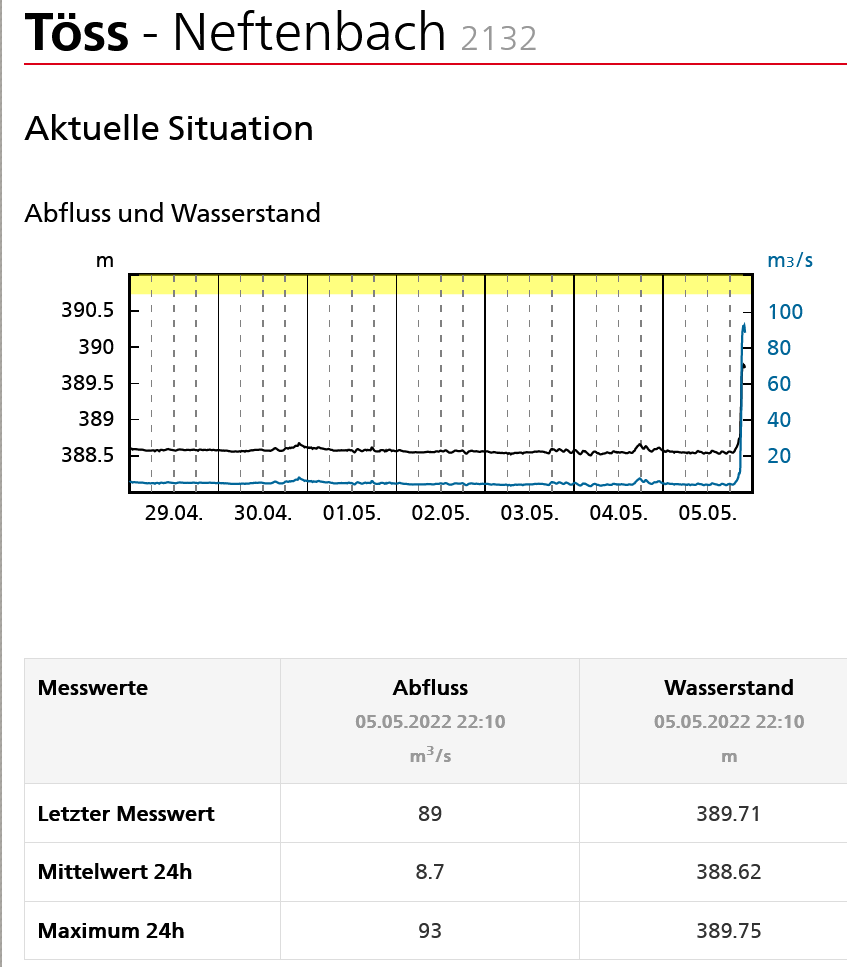
Task: Click the 05.05. date axis label
Action: pyautogui.click(x=706, y=514)
